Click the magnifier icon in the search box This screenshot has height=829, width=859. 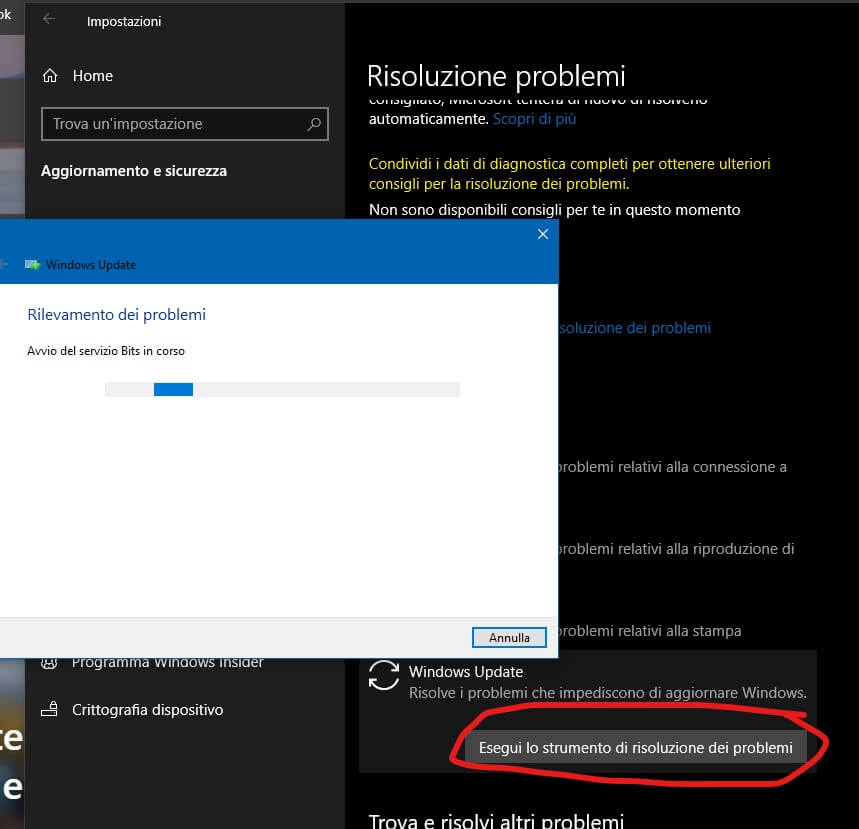pos(314,125)
